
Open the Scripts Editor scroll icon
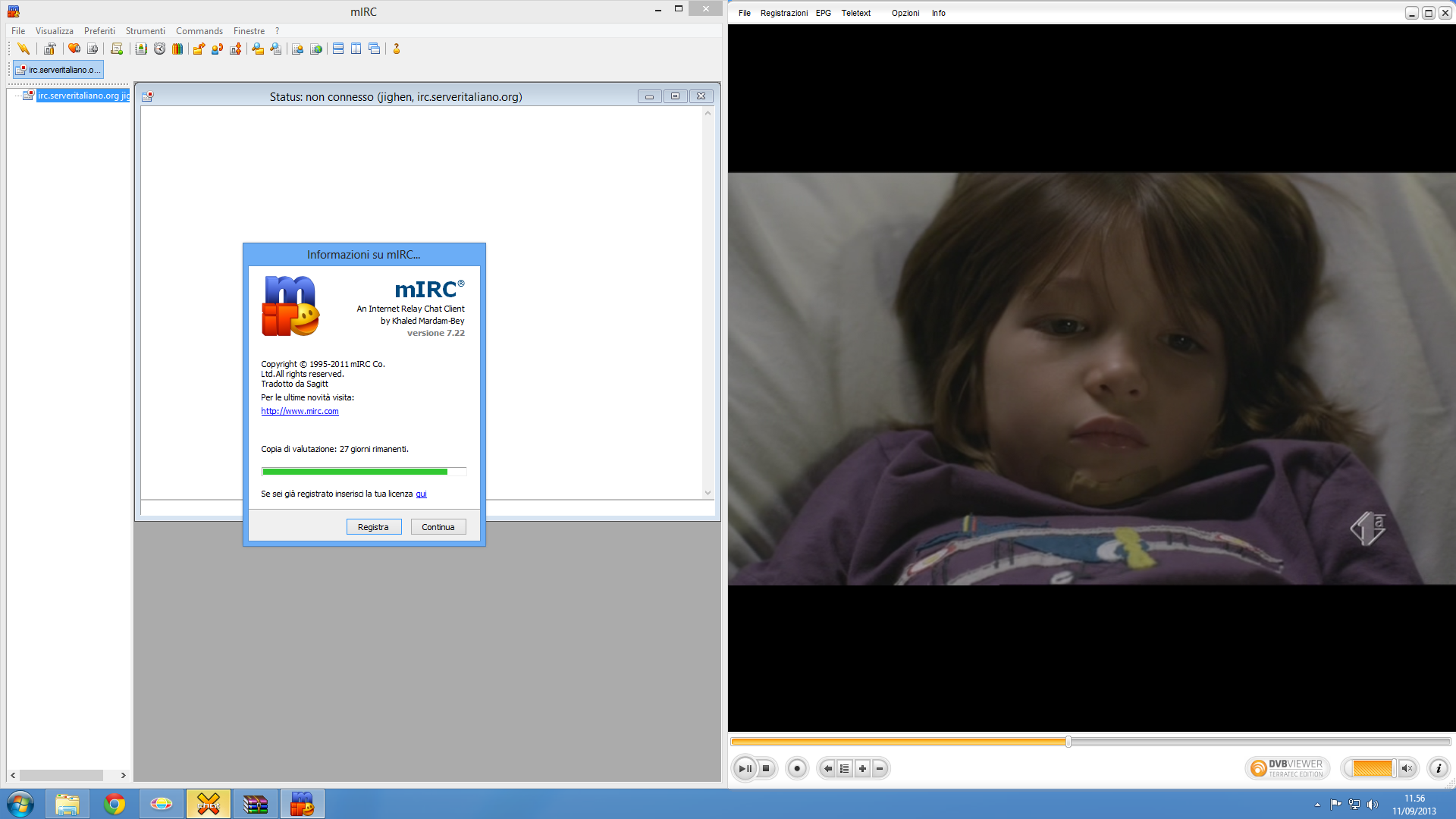coord(116,49)
